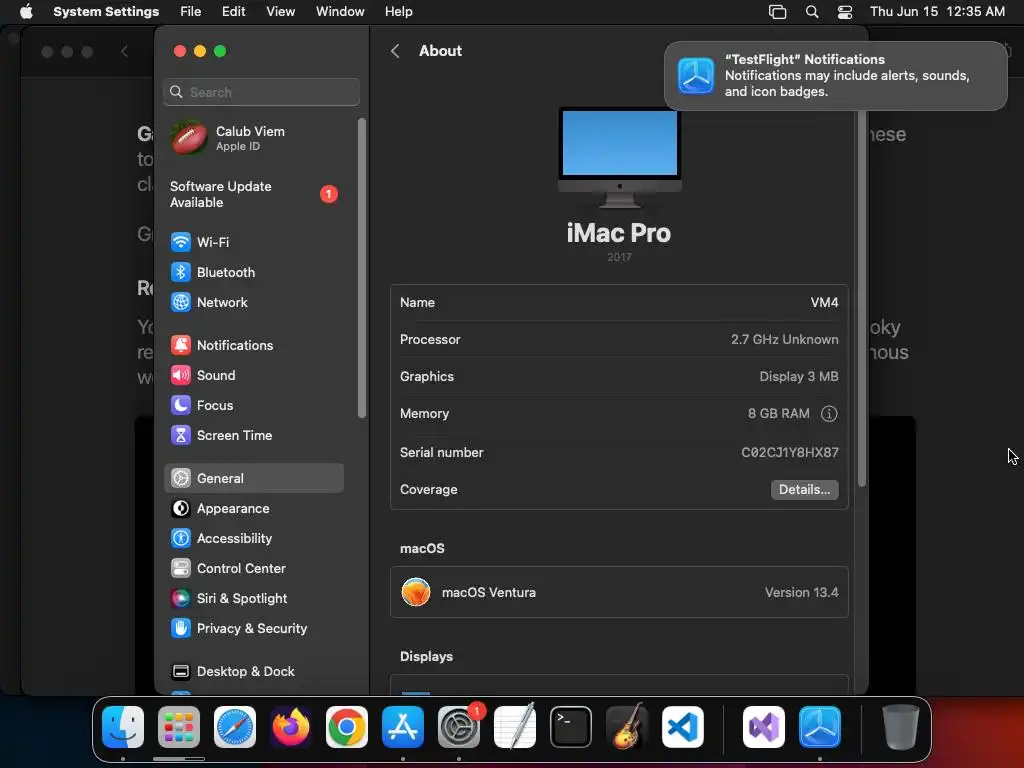The image size is (1024, 768).
Task: Open Privacy & Security settings
Action: [254, 628]
